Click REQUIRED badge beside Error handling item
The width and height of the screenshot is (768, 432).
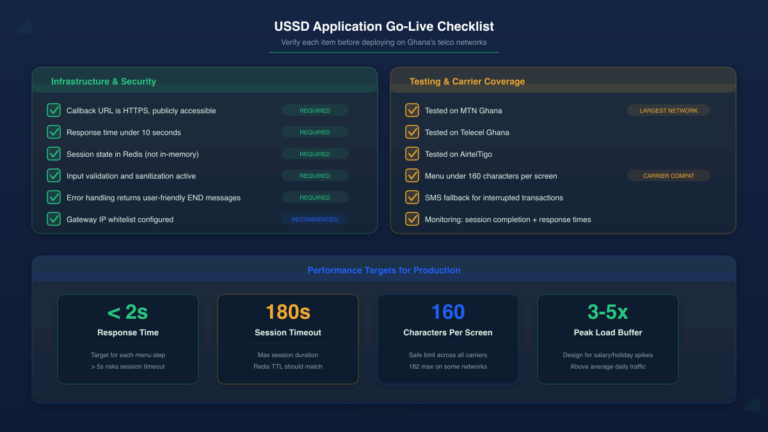315,197
